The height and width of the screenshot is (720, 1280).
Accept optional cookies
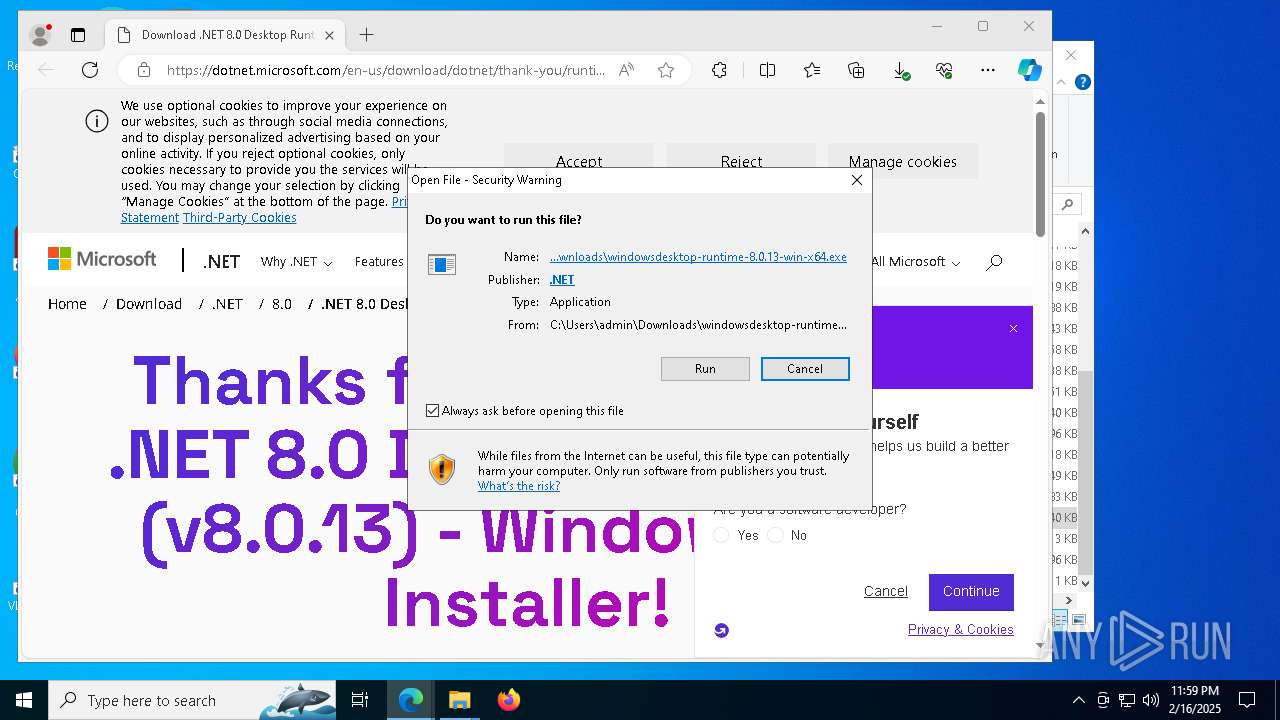pyautogui.click(x=579, y=161)
